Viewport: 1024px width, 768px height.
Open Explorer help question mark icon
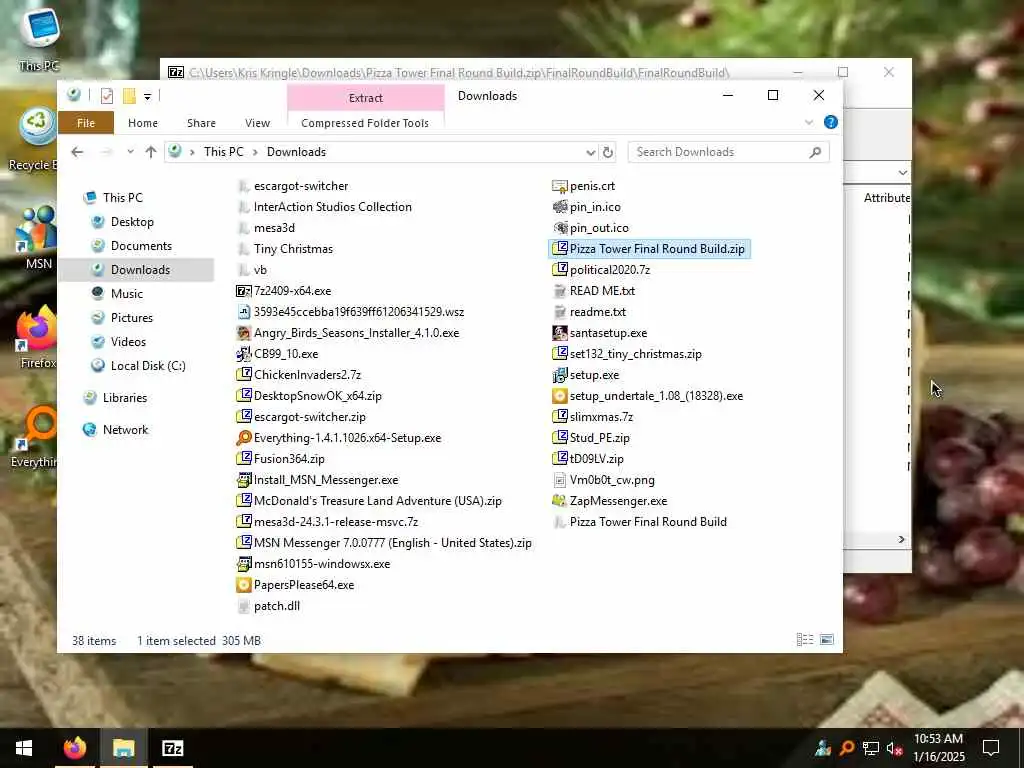point(831,122)
